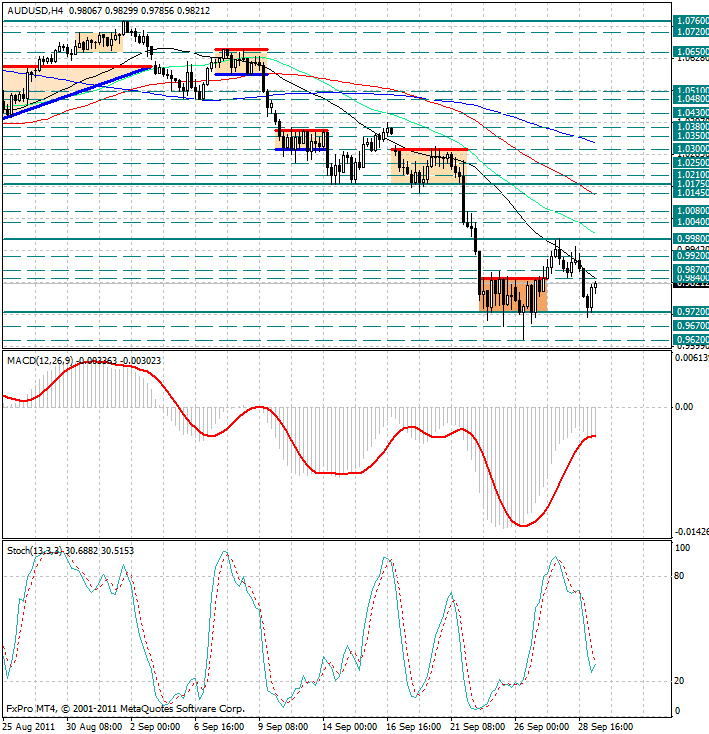Viewport: 709px width, 734px height.
Task: Select the thick blue rising trendline at chart start
Action: (x=77, y=93)
